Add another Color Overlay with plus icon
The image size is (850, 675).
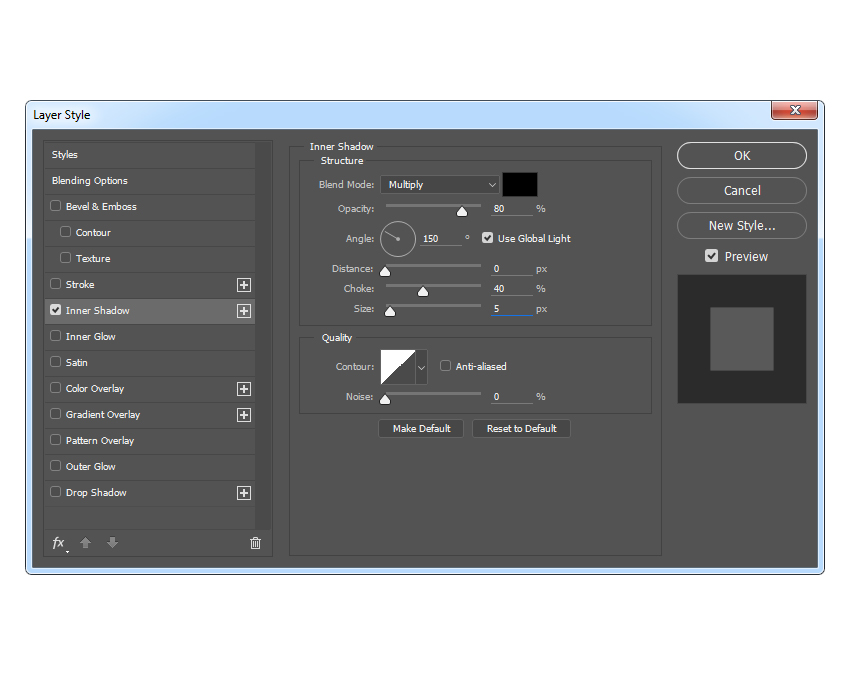click(x=243, y=389)
